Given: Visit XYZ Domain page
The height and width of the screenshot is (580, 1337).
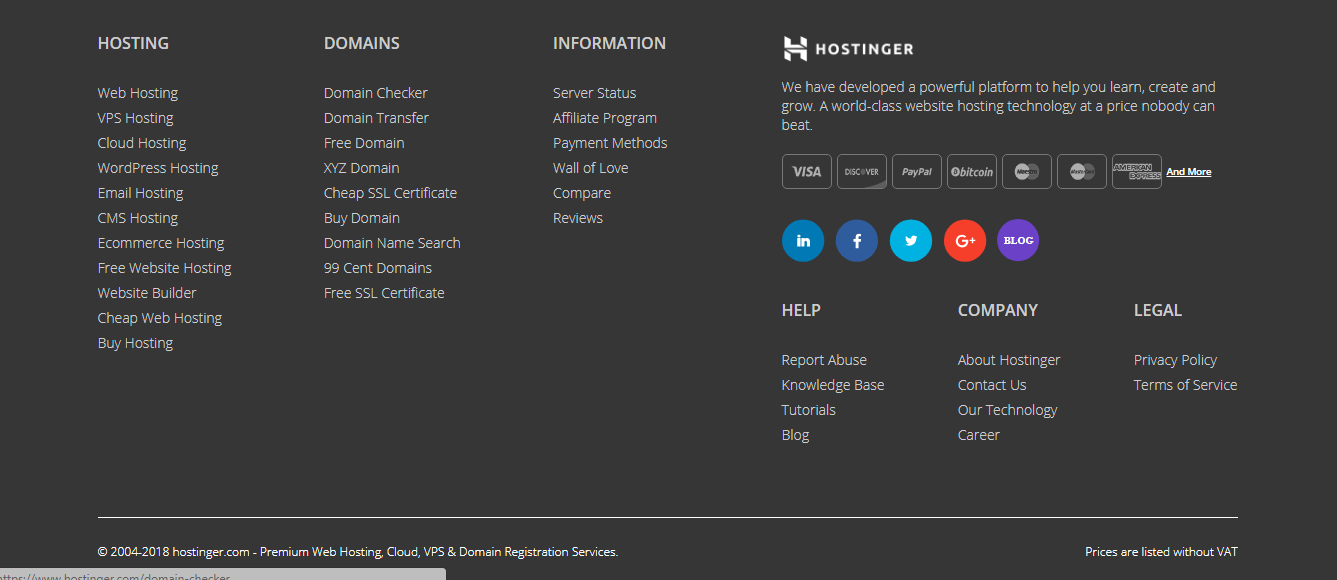Looking at the screenshot, I should coord(362,168).
